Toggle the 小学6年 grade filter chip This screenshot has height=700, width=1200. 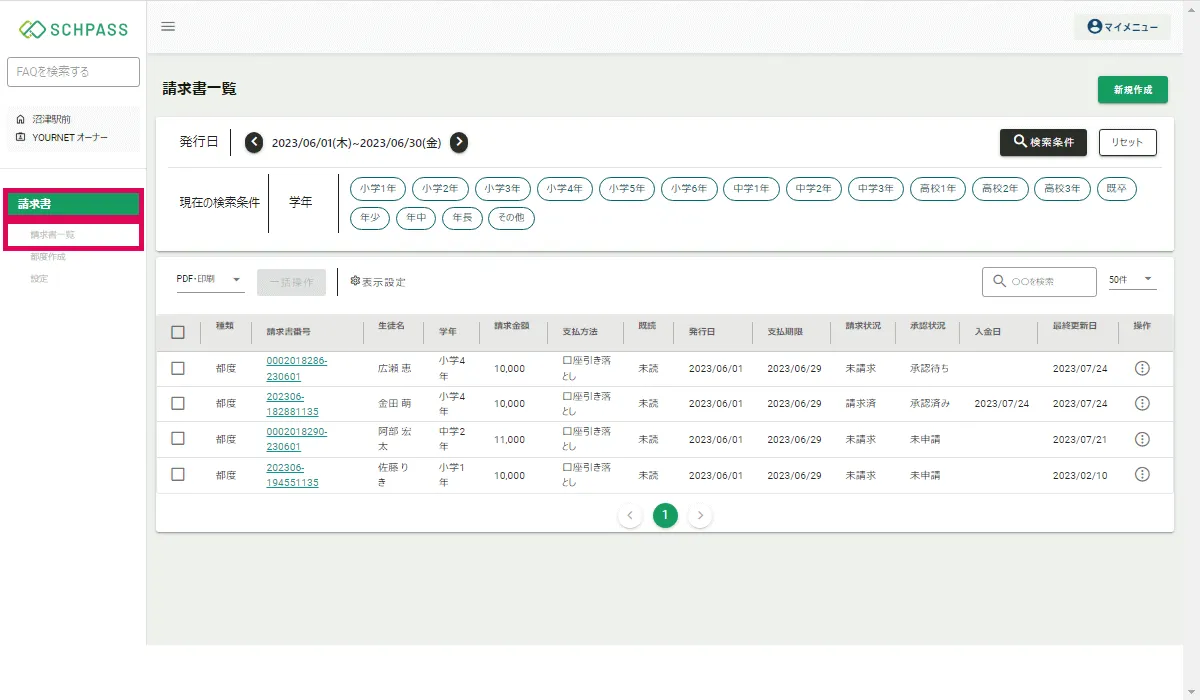click(x=689, y=188)
